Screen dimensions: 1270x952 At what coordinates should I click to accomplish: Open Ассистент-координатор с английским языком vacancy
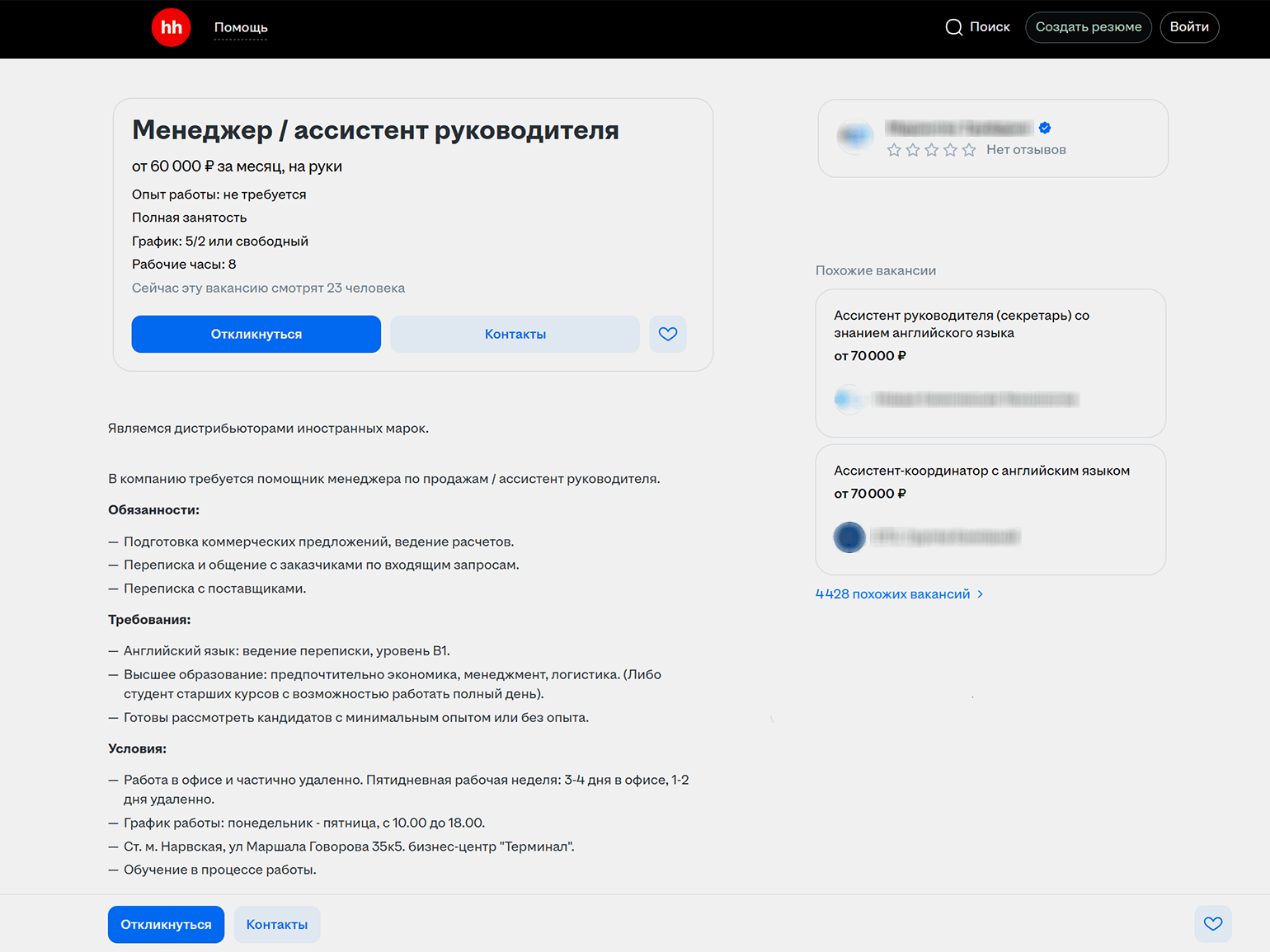pyautogui.click(x=981, y=471)
